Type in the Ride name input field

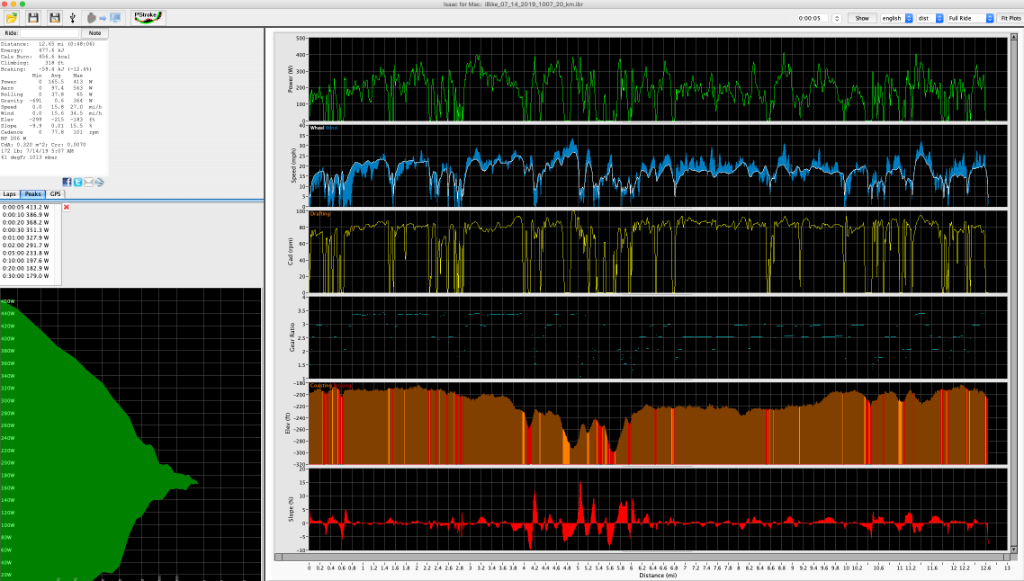point(50,33)
